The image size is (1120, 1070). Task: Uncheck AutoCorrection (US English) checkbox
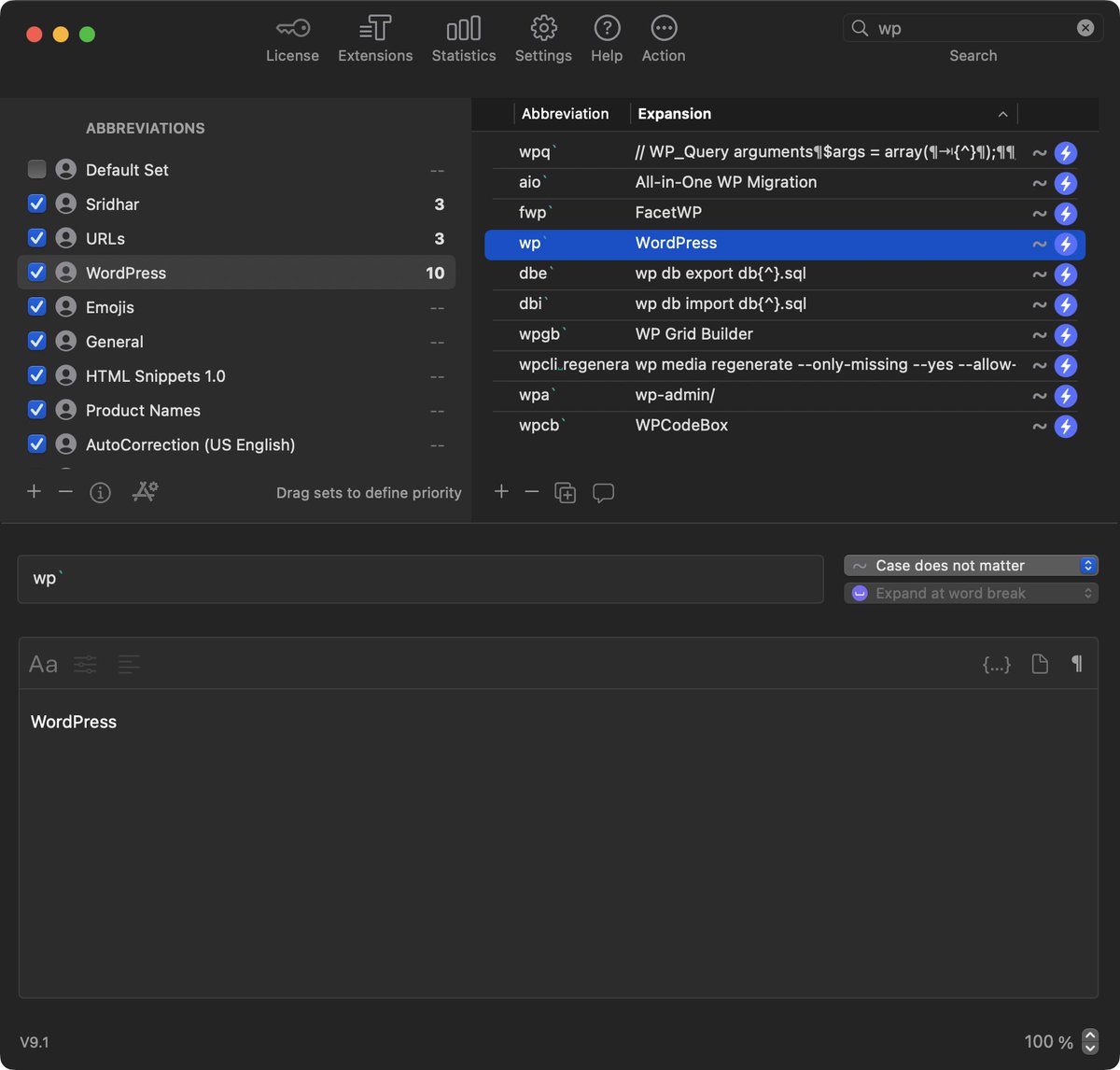tap(36, 444)
